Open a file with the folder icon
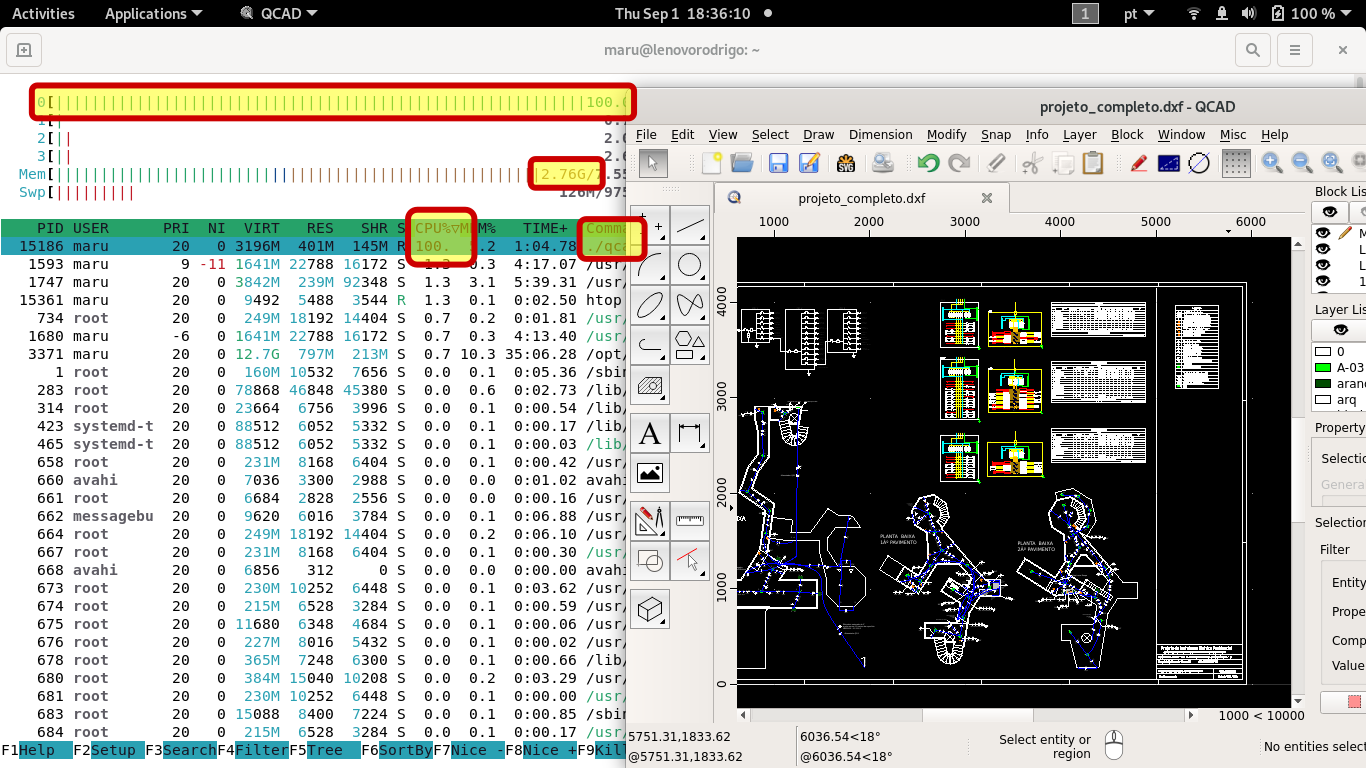The height and width of the screenshot is (768, 1366). coord(742,162)
